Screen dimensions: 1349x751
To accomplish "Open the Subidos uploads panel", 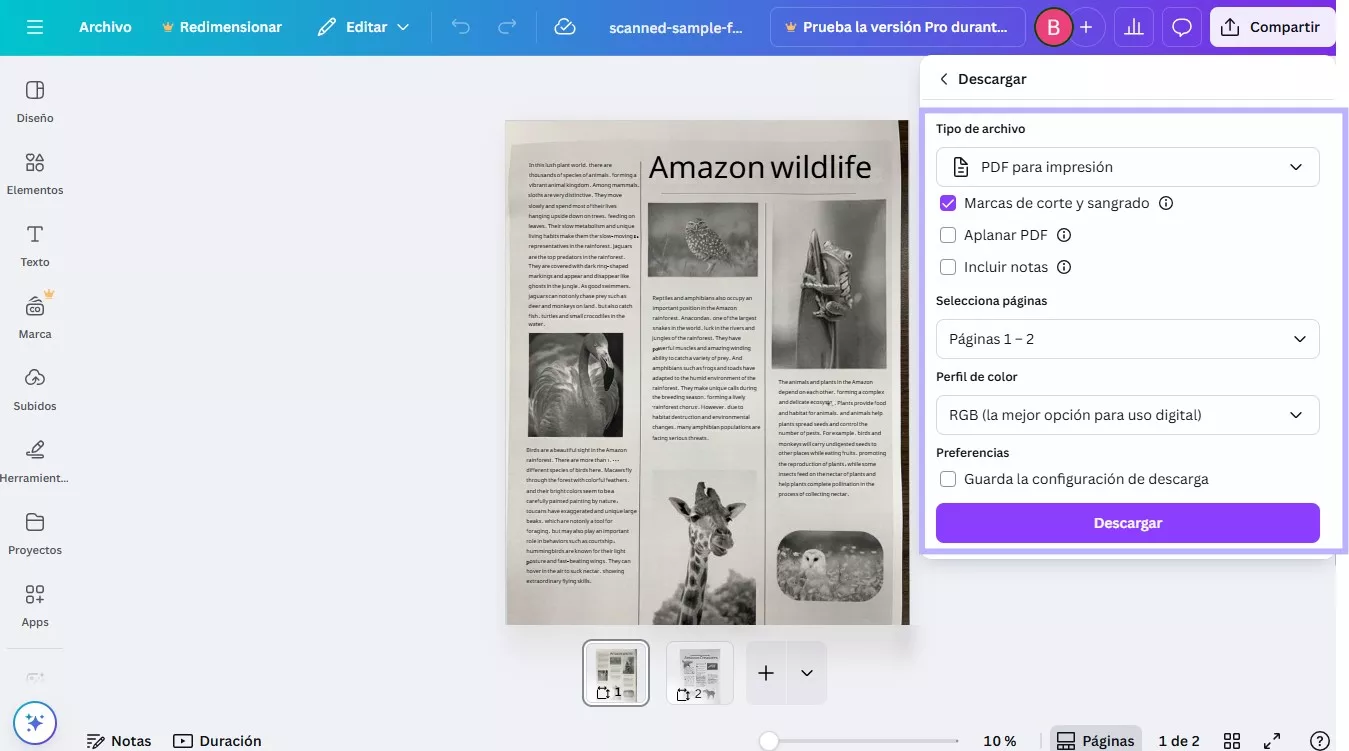I will [x=35, y=390].
